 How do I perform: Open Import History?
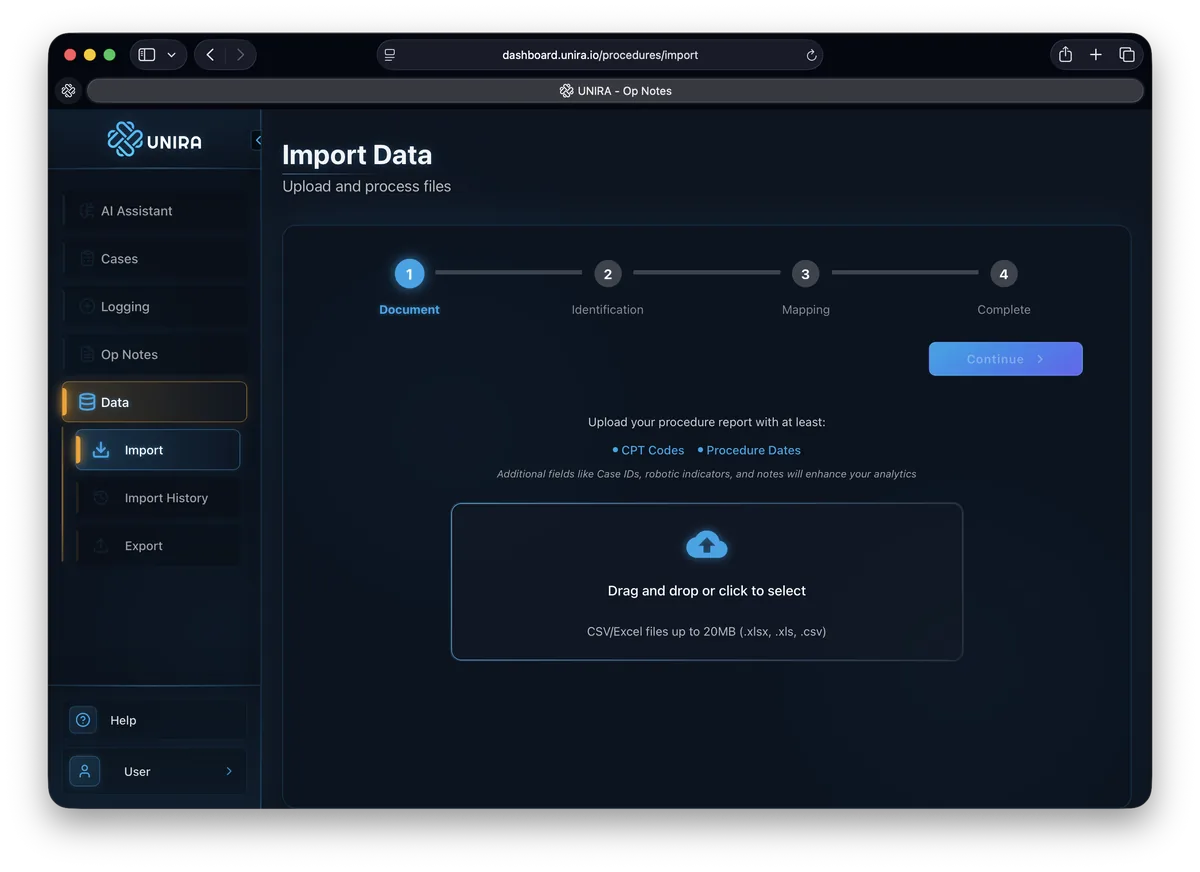pos(158,498)
